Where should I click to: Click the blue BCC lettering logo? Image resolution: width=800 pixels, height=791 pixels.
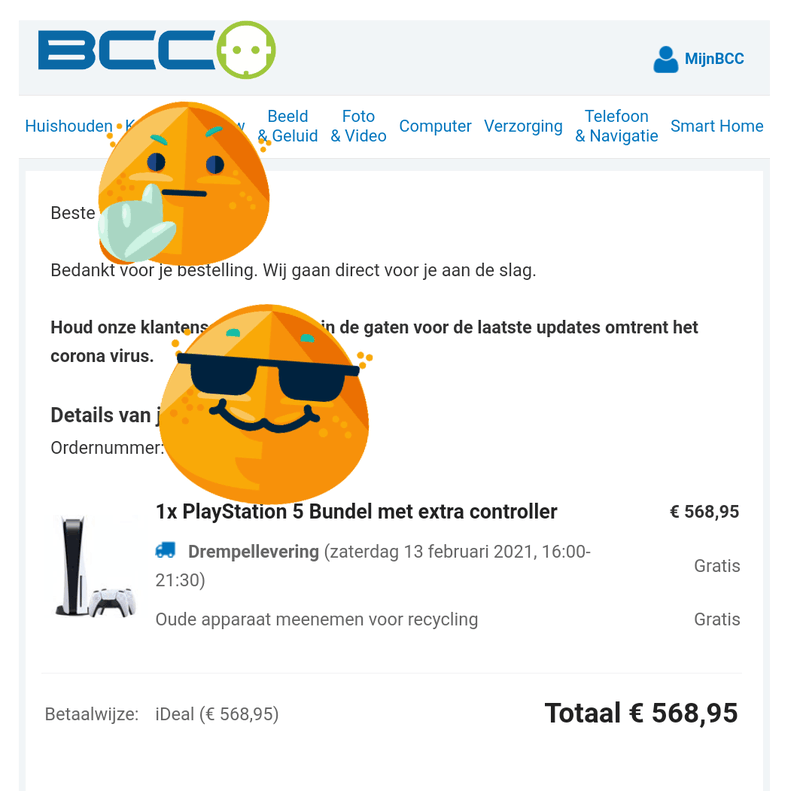pos(125,50)
